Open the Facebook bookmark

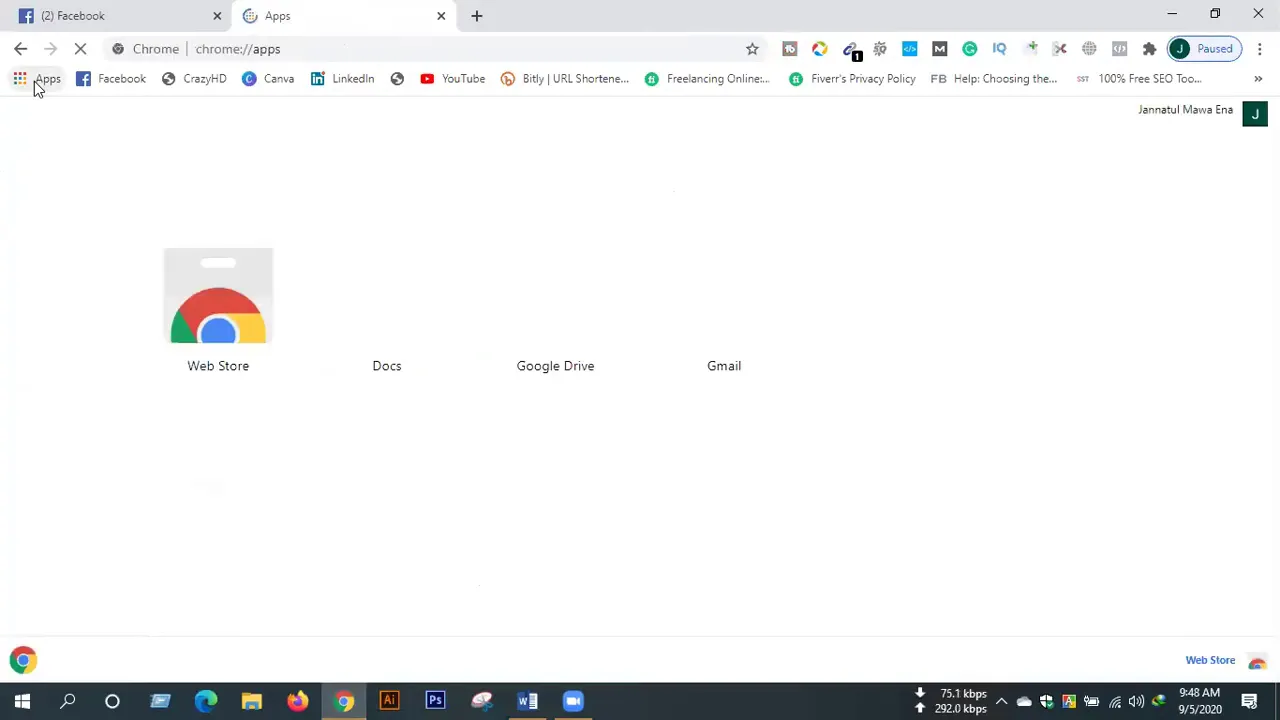coord(111,79)
